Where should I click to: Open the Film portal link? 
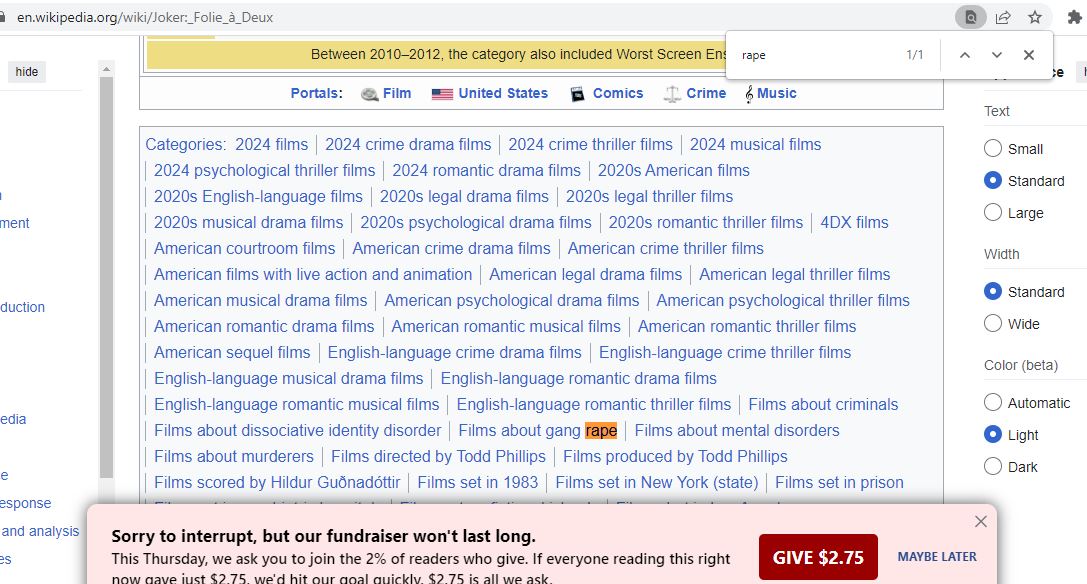[397, 94]
